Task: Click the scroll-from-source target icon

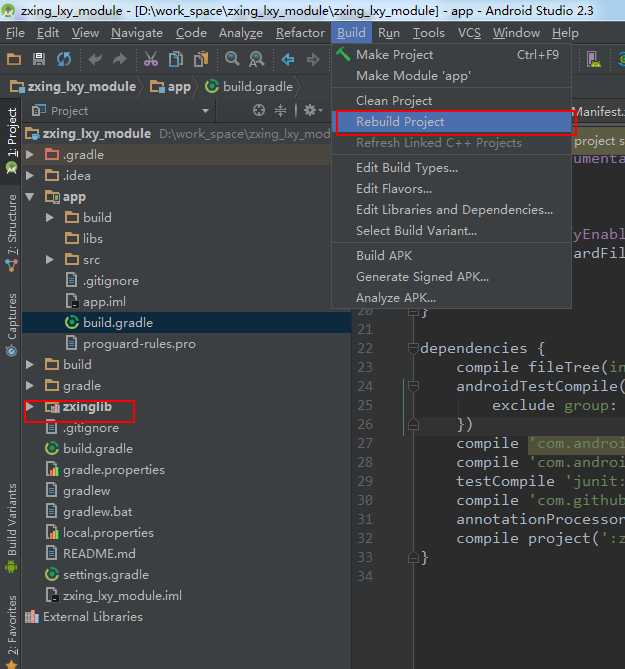Action: coord(259,111)
